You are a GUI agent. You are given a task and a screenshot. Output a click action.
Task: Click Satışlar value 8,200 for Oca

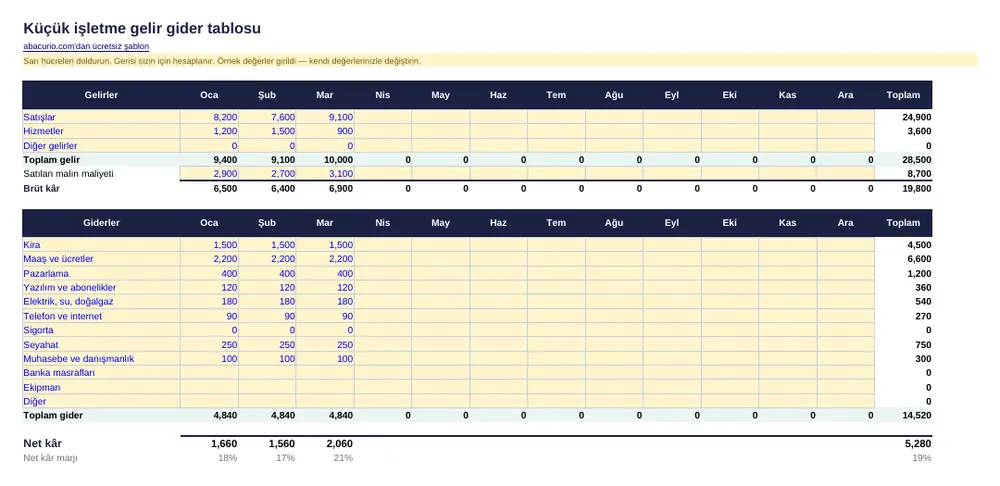pyautogui.click(x=225, y=117)
